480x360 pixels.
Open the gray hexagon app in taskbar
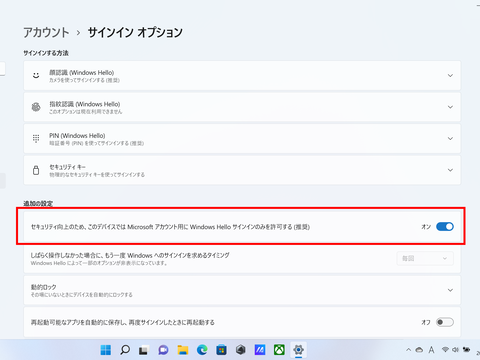click(241, 350)
